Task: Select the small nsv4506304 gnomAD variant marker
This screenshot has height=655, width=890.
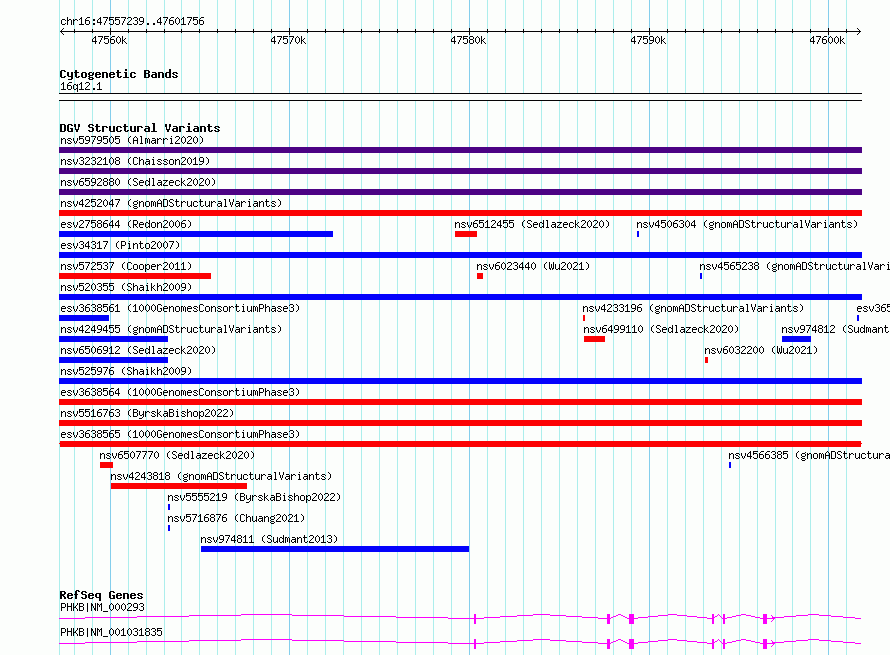Action: [x=638, y=234]
